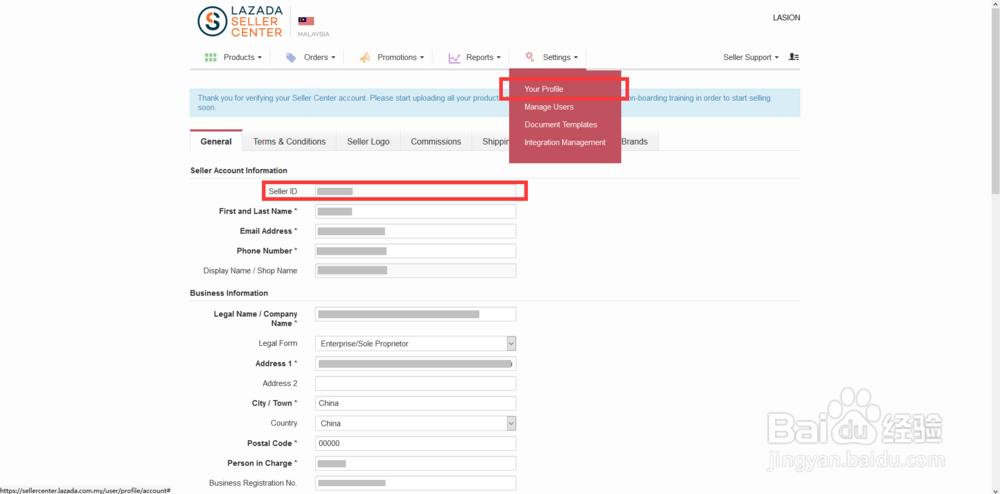1000x494 pixels.
Task: Click the LASION account name
Action: coord(786,18)
